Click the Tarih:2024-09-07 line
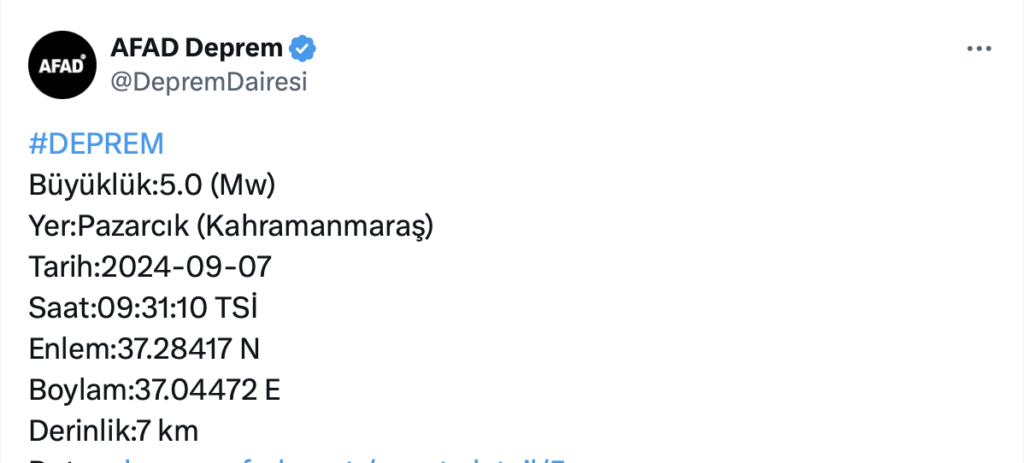This screenshot has height=463, width=1024. [x=151, y=267]
